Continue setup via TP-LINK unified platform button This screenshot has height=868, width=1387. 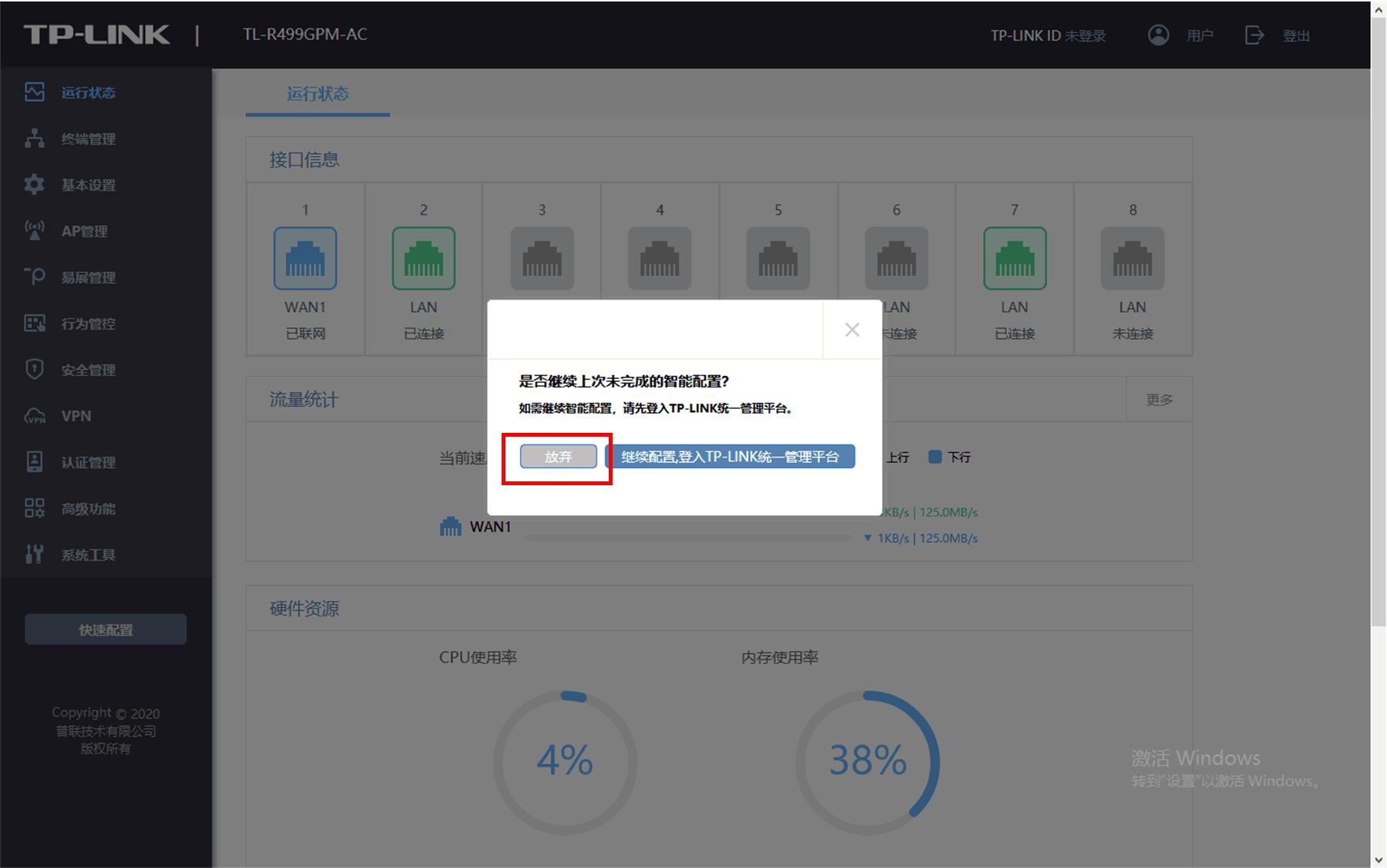(732, 456)
